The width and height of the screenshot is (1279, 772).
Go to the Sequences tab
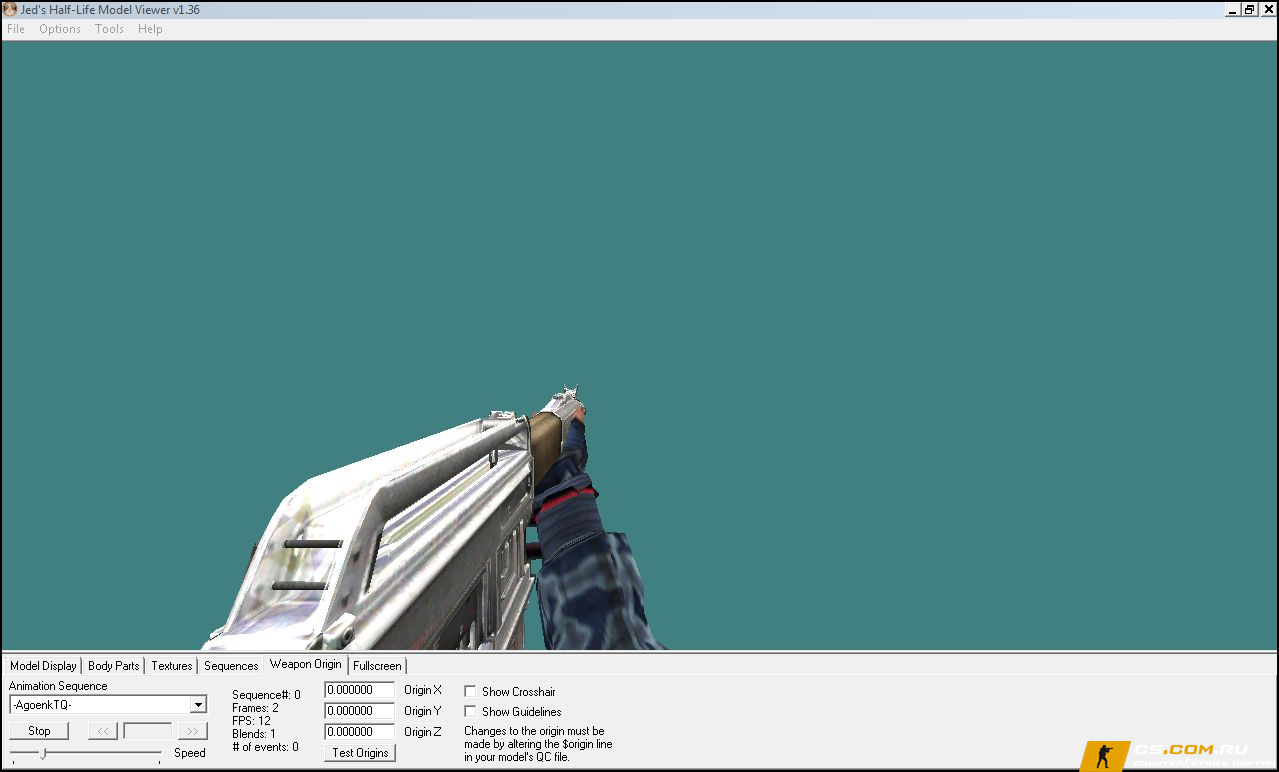point(231,666)
